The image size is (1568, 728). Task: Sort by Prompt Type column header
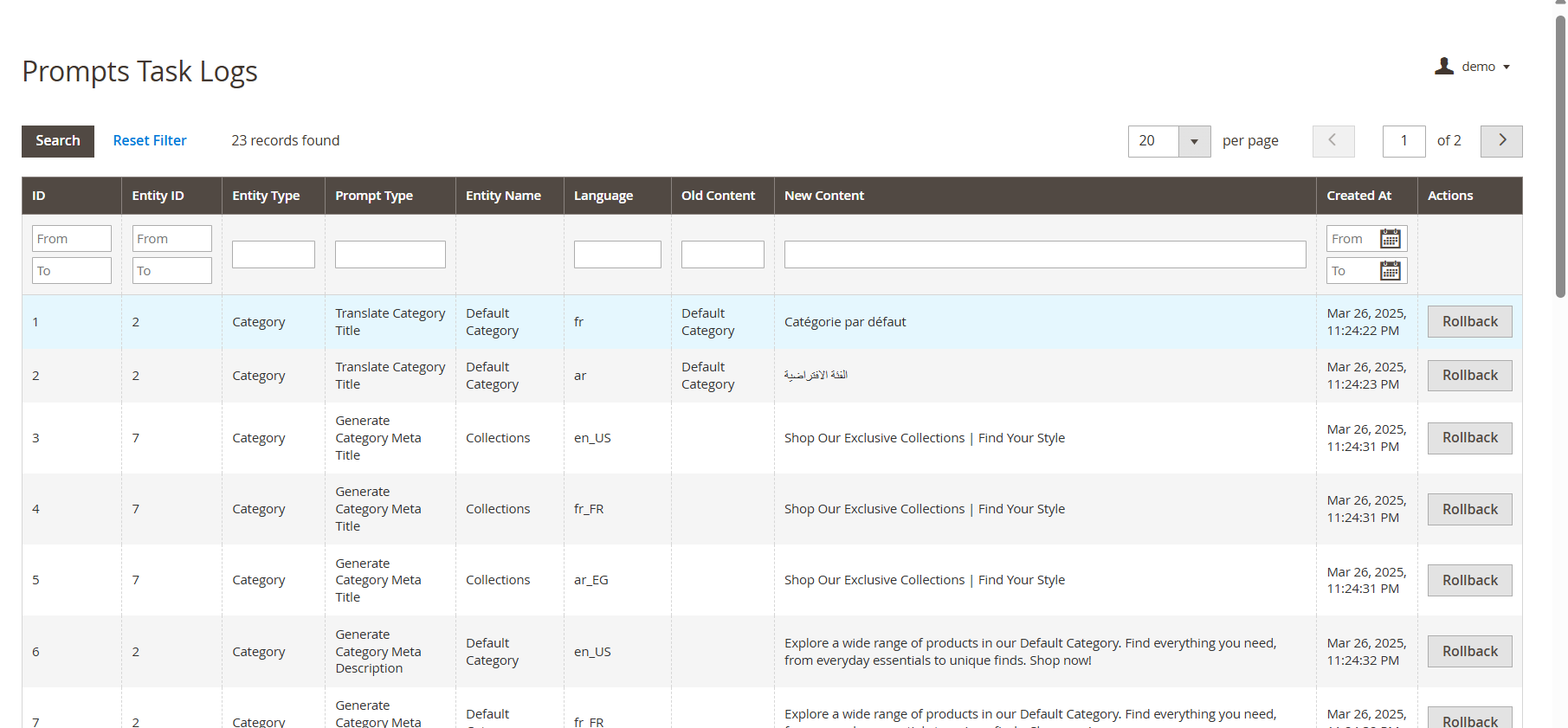click(x=390, y=196)
